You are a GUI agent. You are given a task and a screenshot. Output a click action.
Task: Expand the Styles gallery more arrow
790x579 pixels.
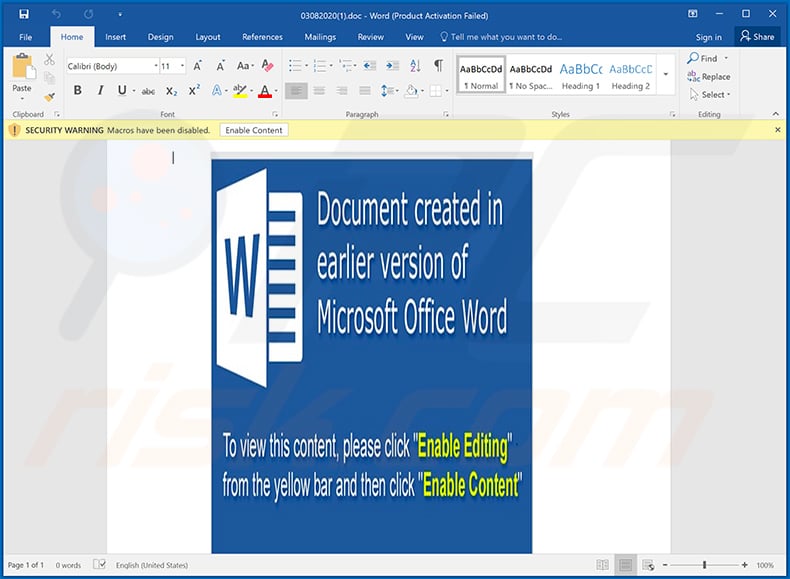click(x=666, y=74)
